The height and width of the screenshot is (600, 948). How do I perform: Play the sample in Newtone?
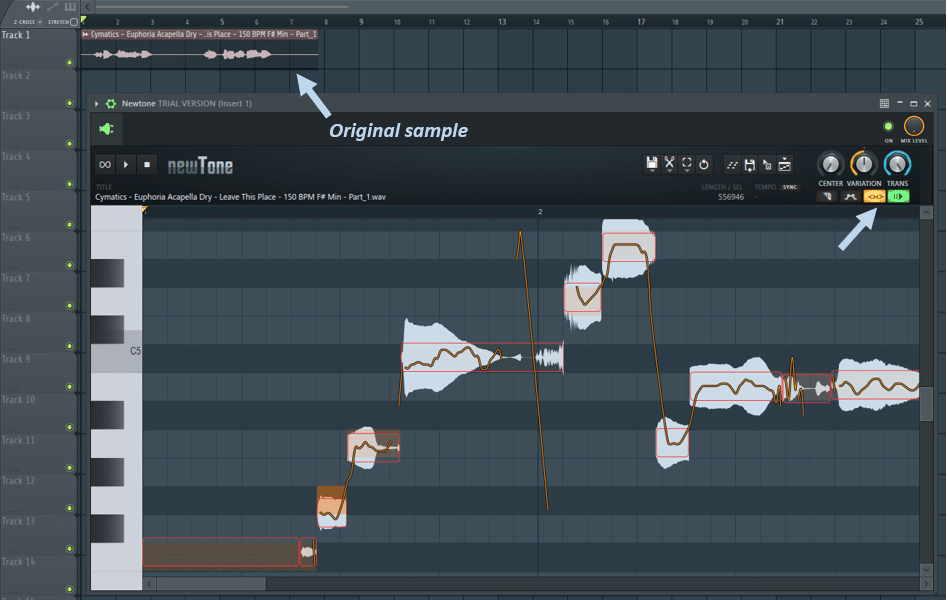(x=126, y=165)
